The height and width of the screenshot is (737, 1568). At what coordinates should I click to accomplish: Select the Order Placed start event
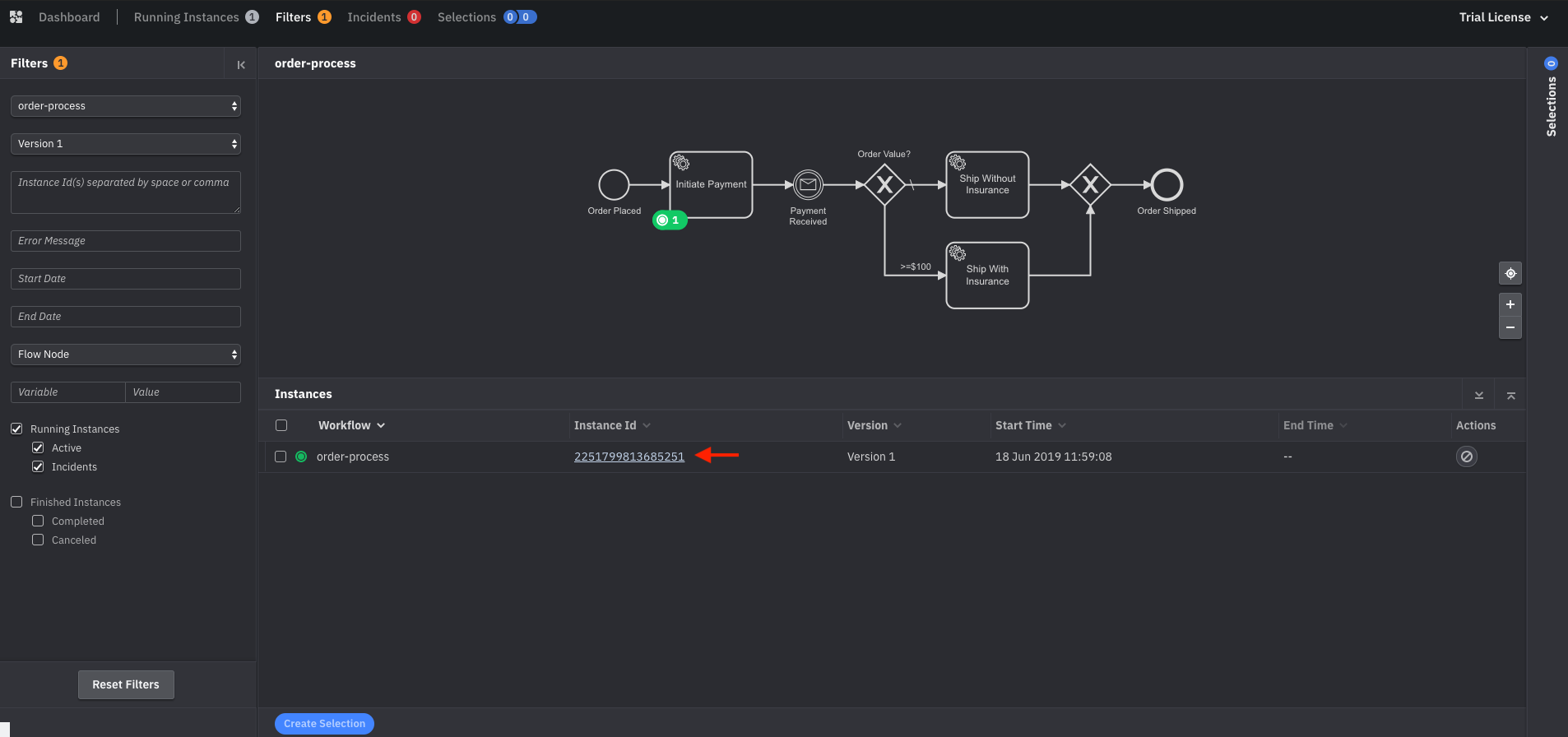(x=614, y=184)
